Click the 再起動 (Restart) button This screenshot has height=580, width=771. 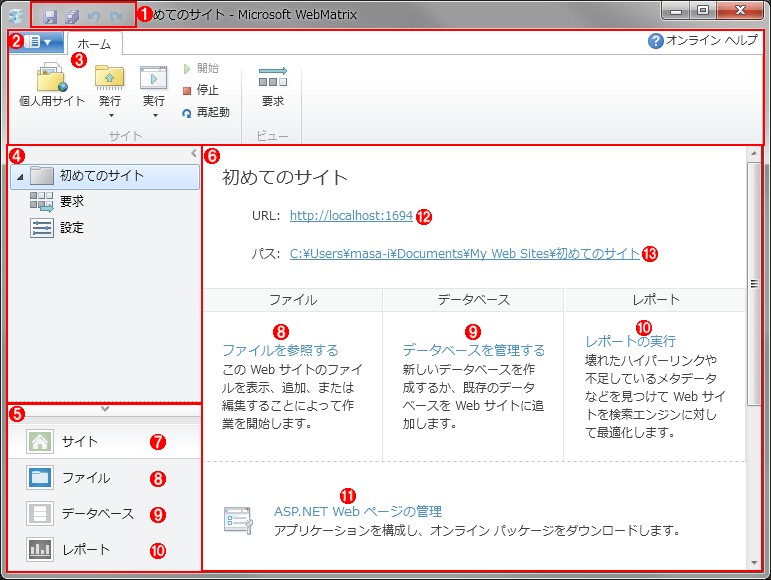click(x=206, y=112)
